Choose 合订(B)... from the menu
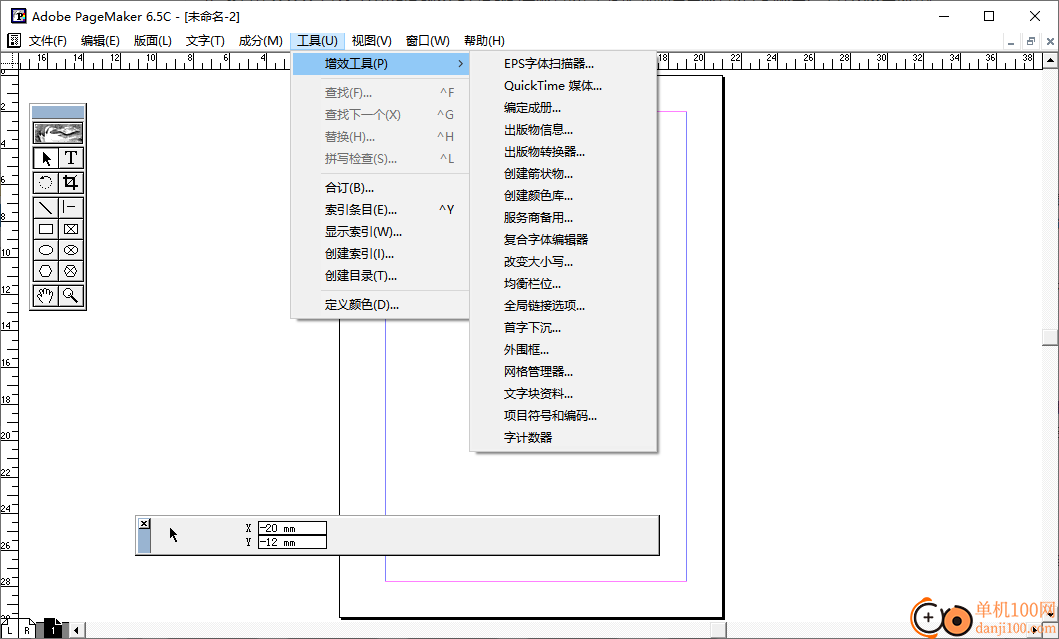 [x=380, y=188]
